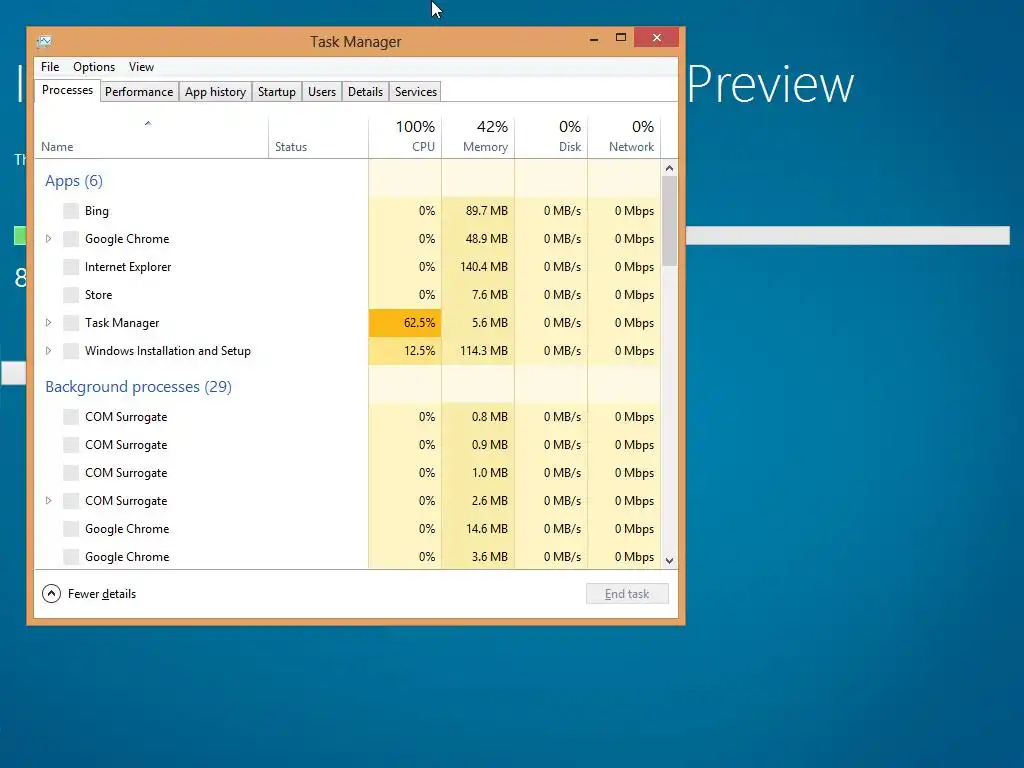Viewport: 1024px width, 768px height.
Task: Switch to the Users tab
Action: tap(322, 92)
